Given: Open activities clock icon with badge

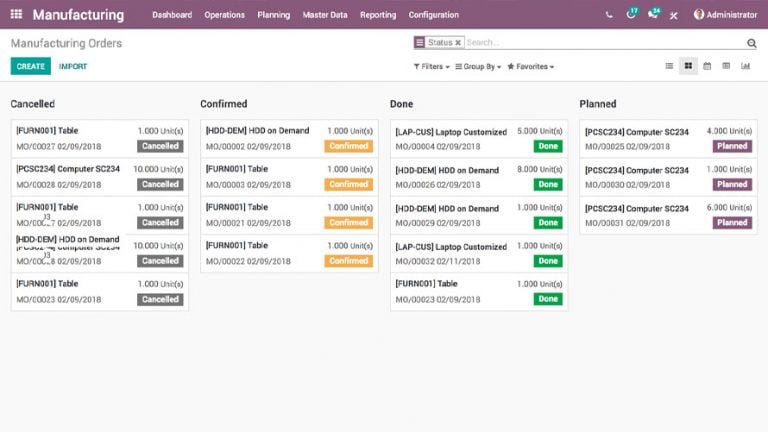Looking at the screenshot, I should click(631, 14).
